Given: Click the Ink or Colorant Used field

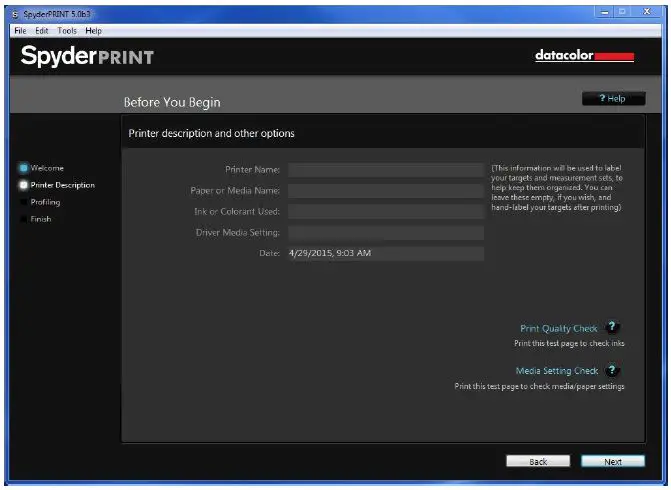Looking at the screenshot, I should tap(386, 211).
